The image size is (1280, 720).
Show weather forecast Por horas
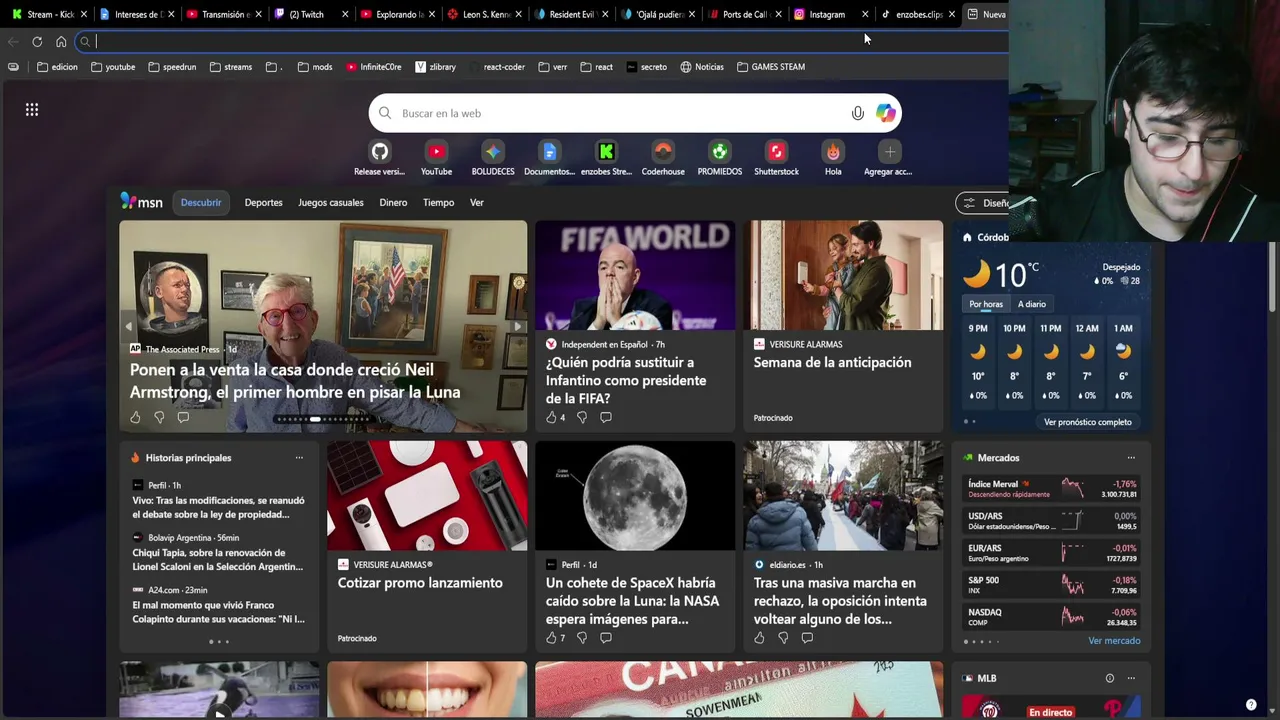click(x=986, y=304)
